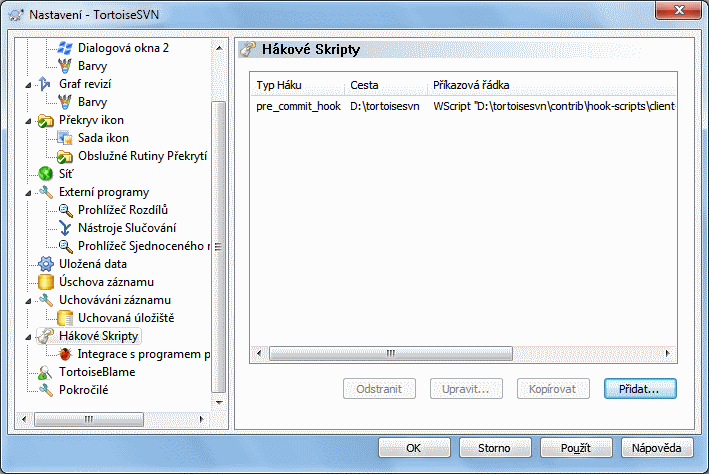
Task: Click the Hákové Skripty tree icon
Action: point(46,336)
